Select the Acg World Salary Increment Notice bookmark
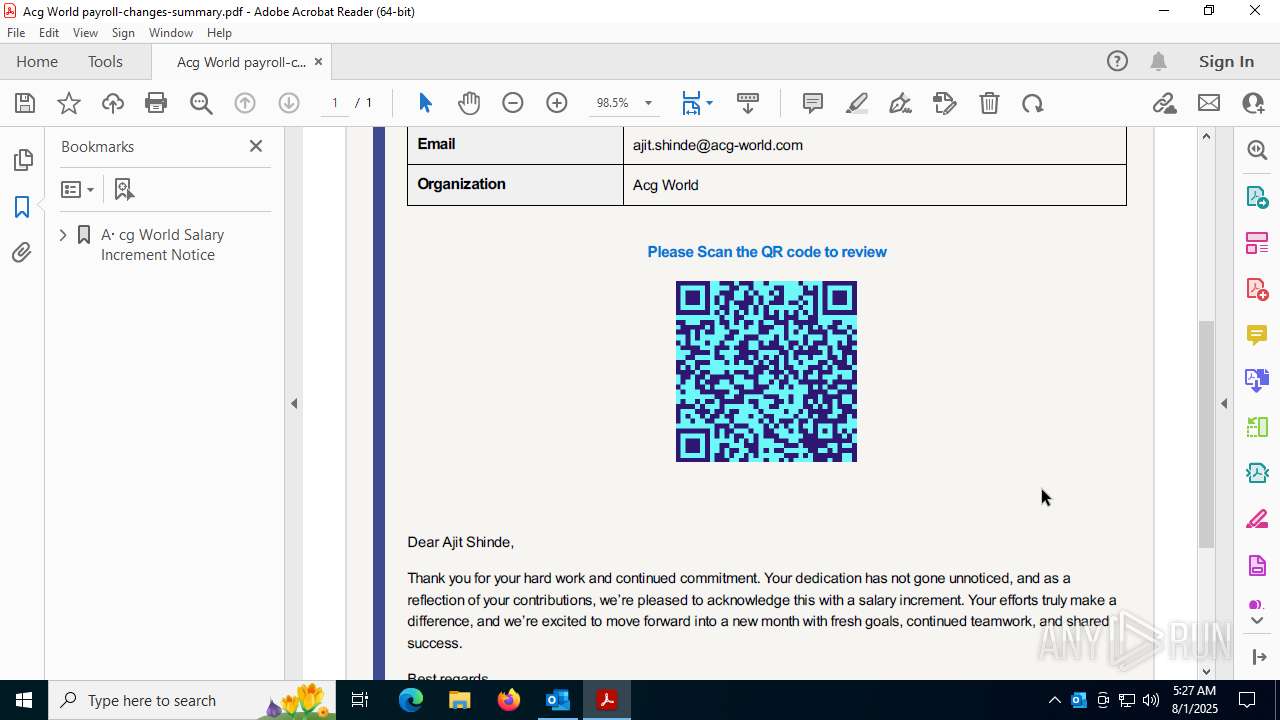 pyautogui.click(x=162, y=245)
